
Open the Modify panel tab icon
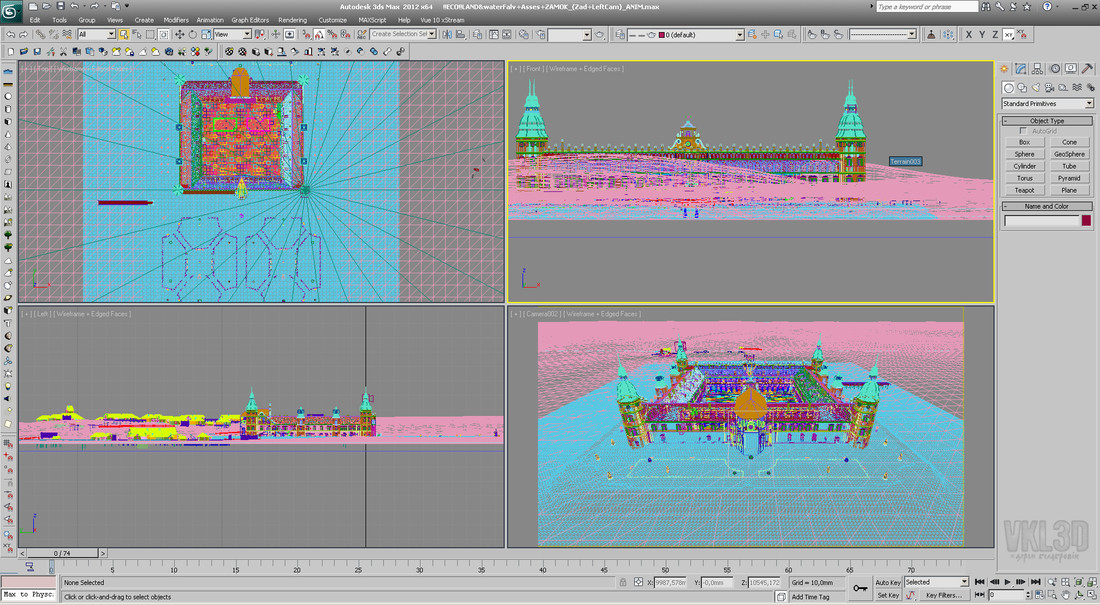[x=1021, y=69]
